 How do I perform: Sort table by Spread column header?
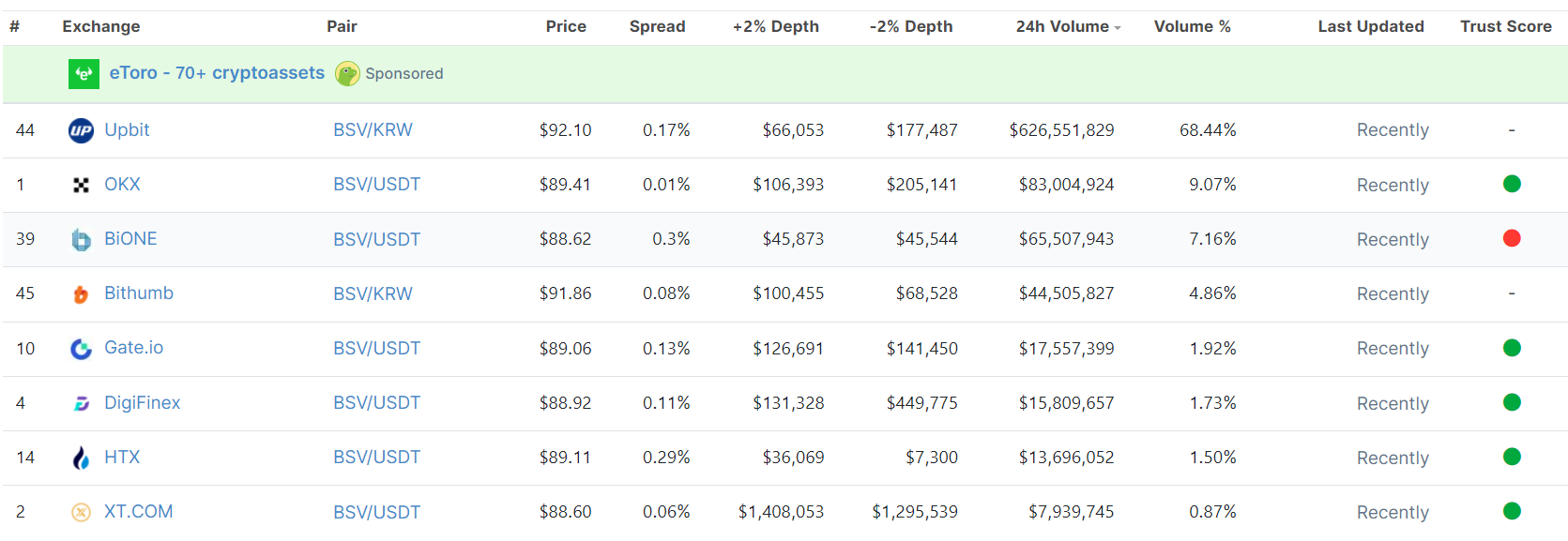click(657, 26)
